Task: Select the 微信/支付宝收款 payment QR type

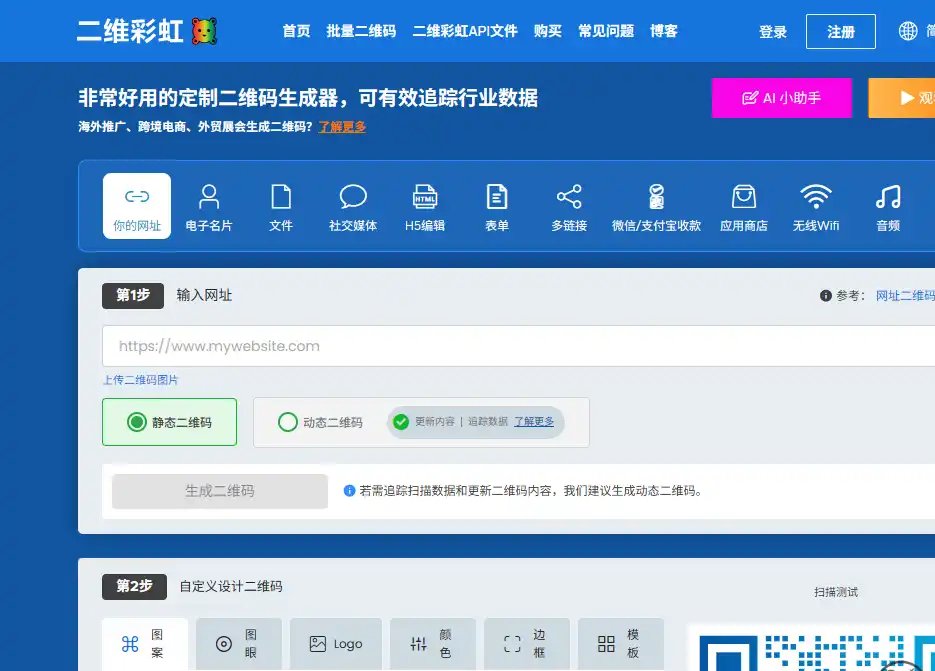Action: pos(656,206)
